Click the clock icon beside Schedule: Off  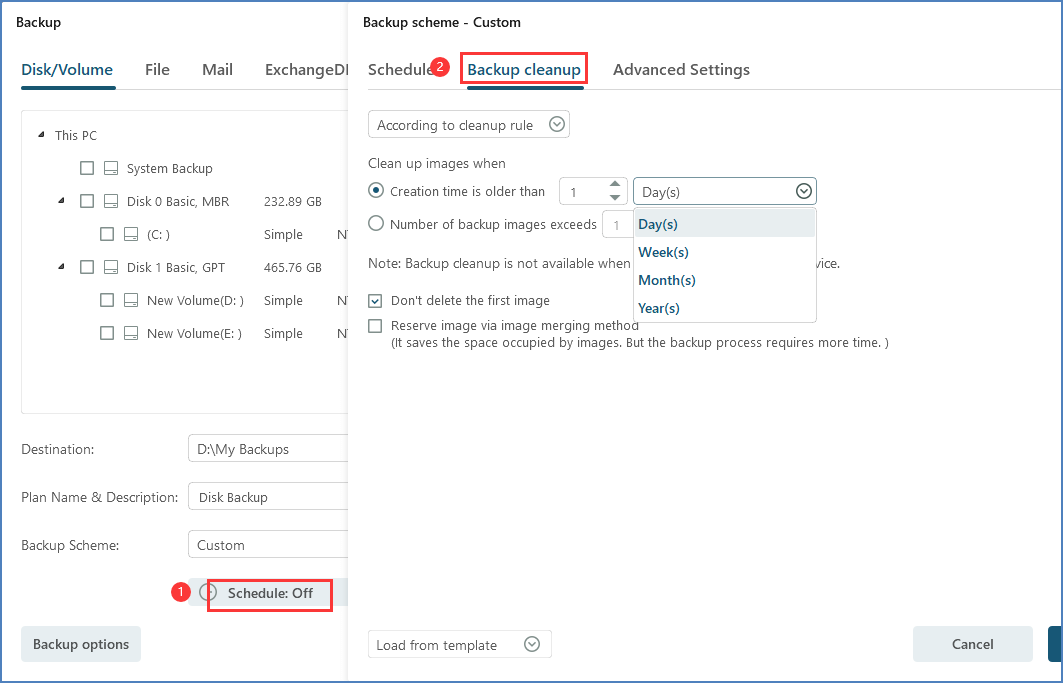pos(208,593)
